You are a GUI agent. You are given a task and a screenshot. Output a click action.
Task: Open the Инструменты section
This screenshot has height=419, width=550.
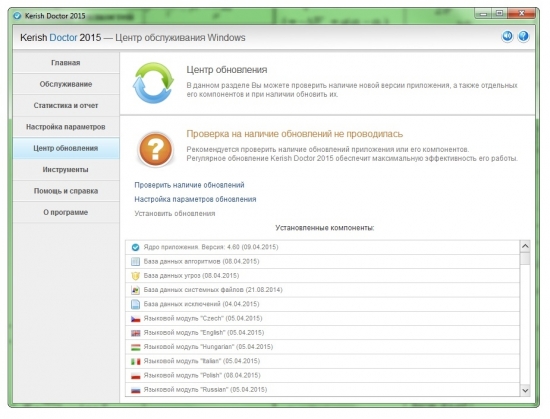pyautogui.click(x=66, y=170)
